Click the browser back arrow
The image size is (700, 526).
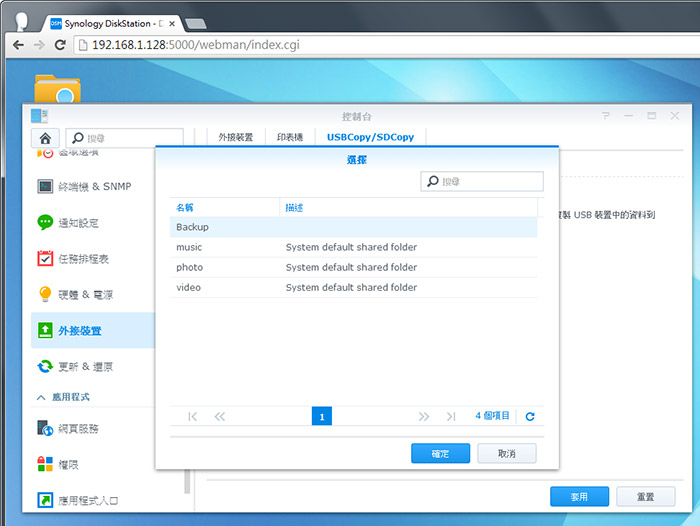pos(18,45)
